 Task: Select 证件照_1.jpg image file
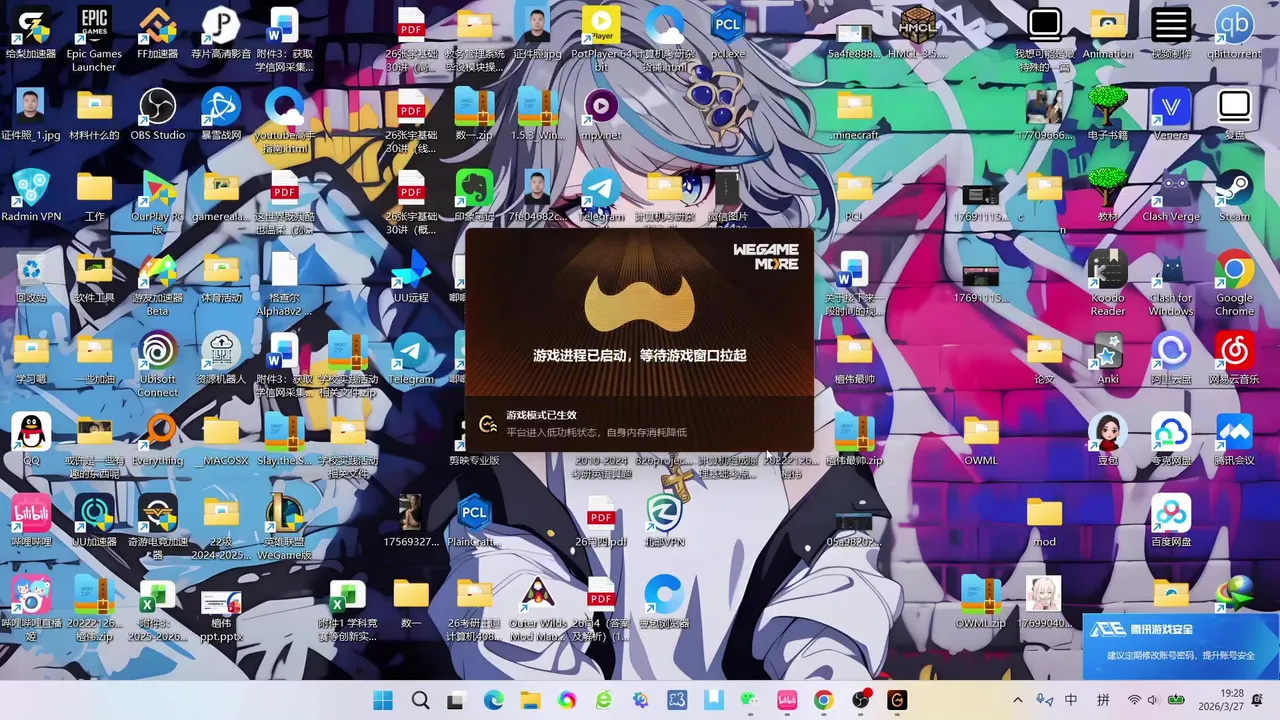[31, 114]
